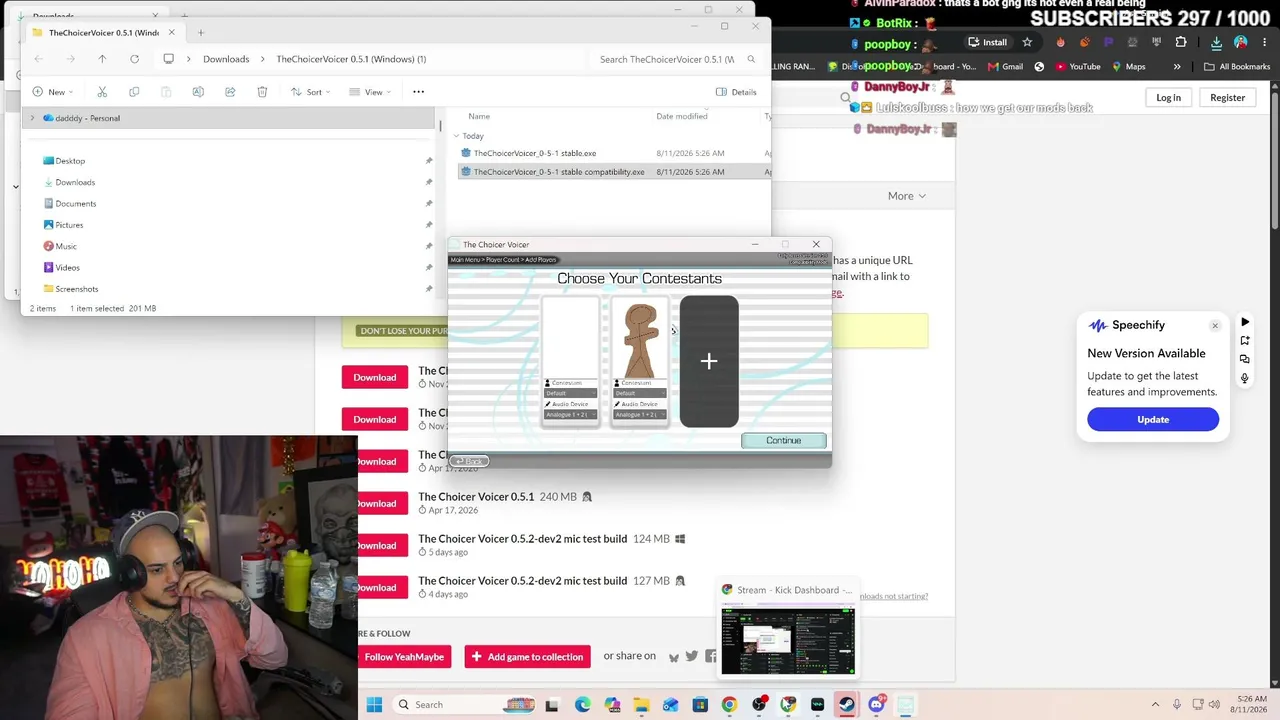Image resolution: width=1280 pixels, height=720 pixels.
Task: Click the Speechify microphone icon
Action: (1245, 378)
